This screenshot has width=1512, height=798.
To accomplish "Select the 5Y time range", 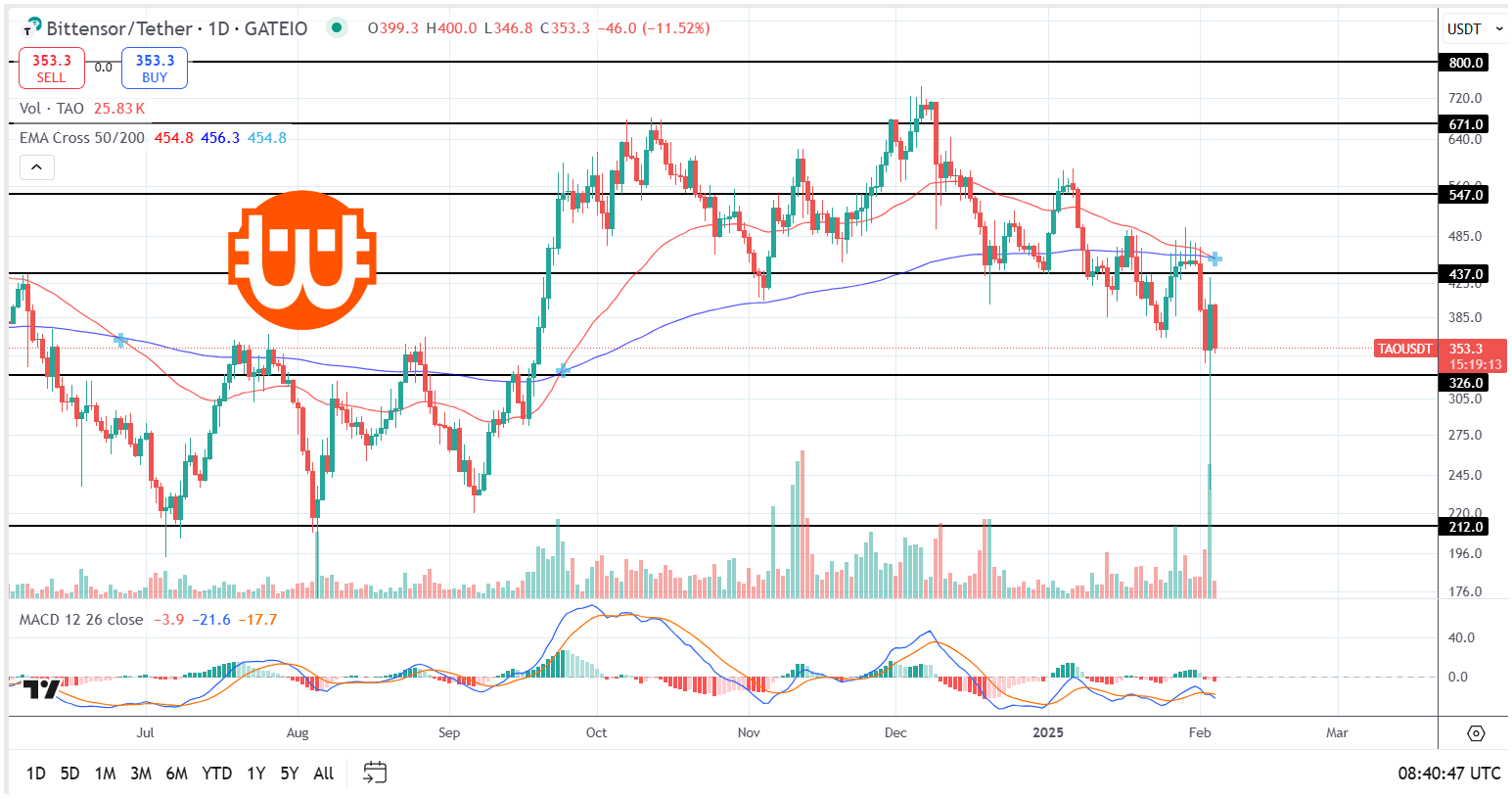I will [289, 774].
